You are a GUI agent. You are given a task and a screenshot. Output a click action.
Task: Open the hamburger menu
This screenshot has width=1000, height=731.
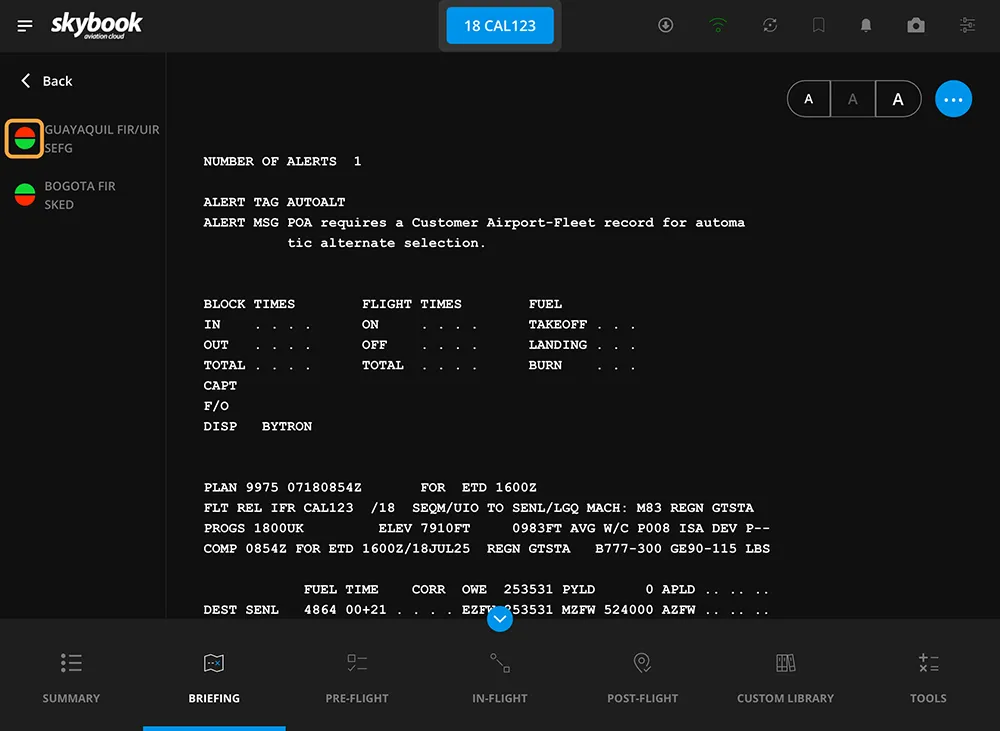[x=25, y=26]
